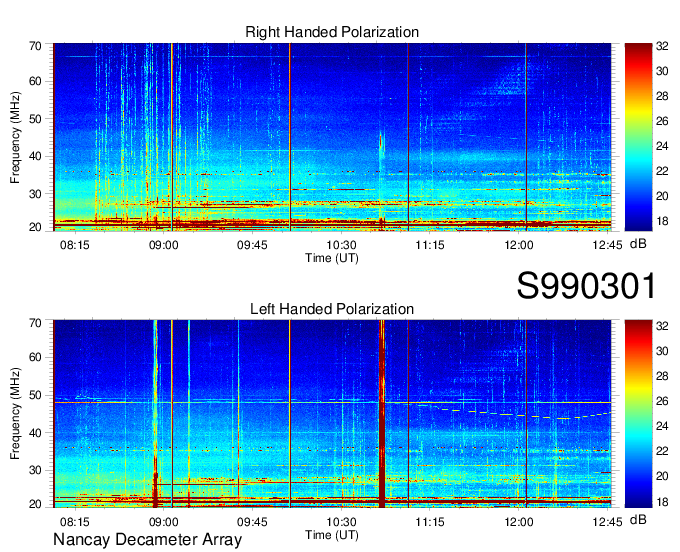
Task: Click the "40" frequency tick of Right Handed plot
Action: click(35, 156)
